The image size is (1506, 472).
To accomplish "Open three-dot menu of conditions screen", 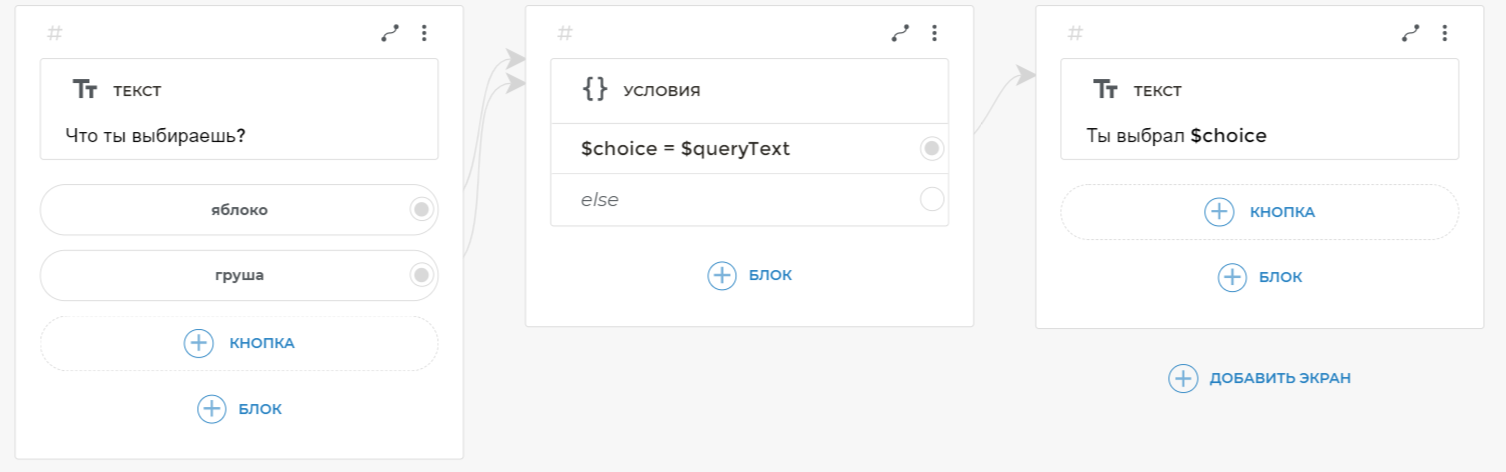I will click(x=934, y=33).
